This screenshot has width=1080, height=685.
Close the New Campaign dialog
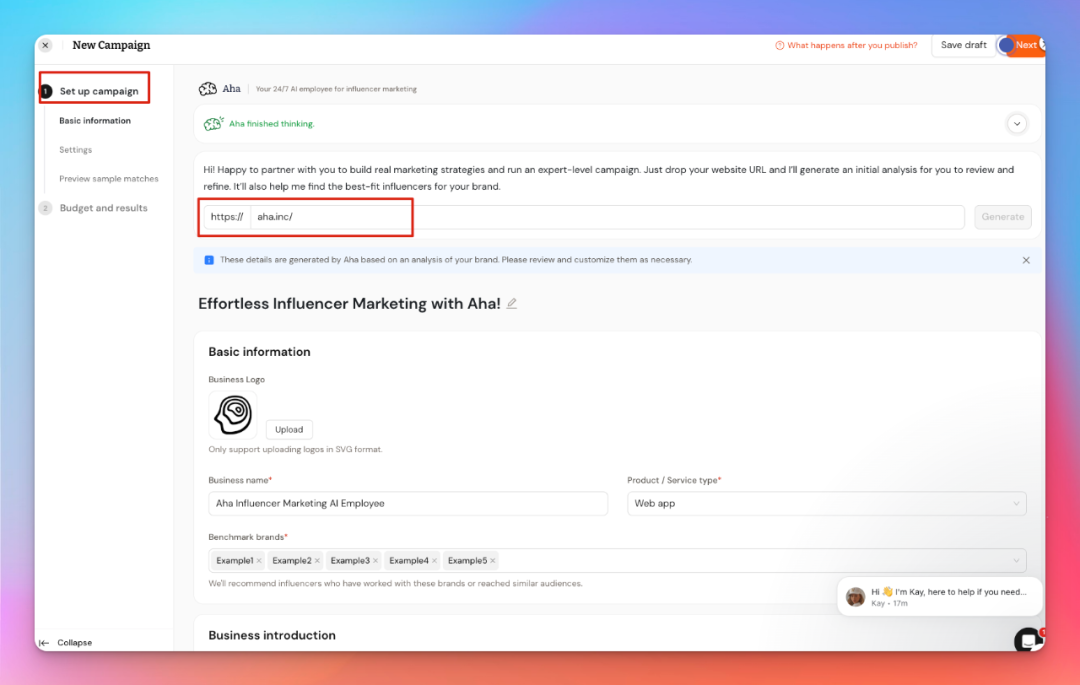pyautogui.click(x=46, y=45)
